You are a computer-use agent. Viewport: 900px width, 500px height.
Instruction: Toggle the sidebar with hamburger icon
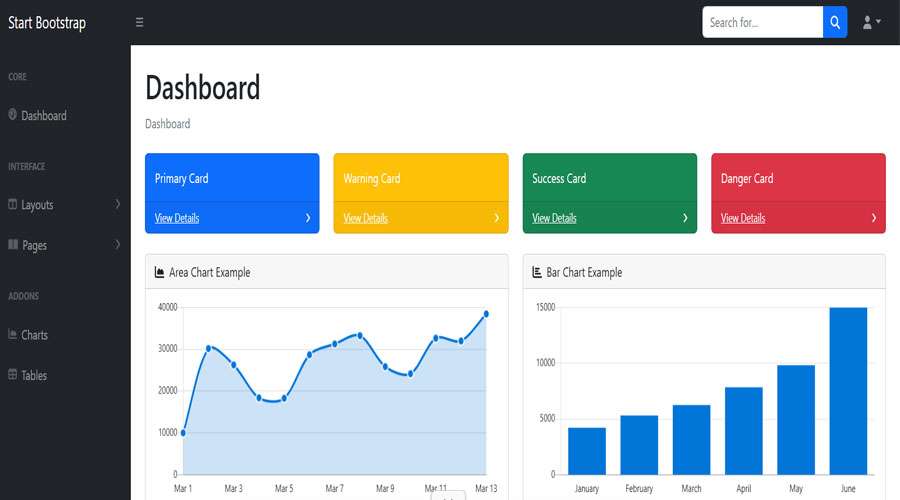click(139, 22)
